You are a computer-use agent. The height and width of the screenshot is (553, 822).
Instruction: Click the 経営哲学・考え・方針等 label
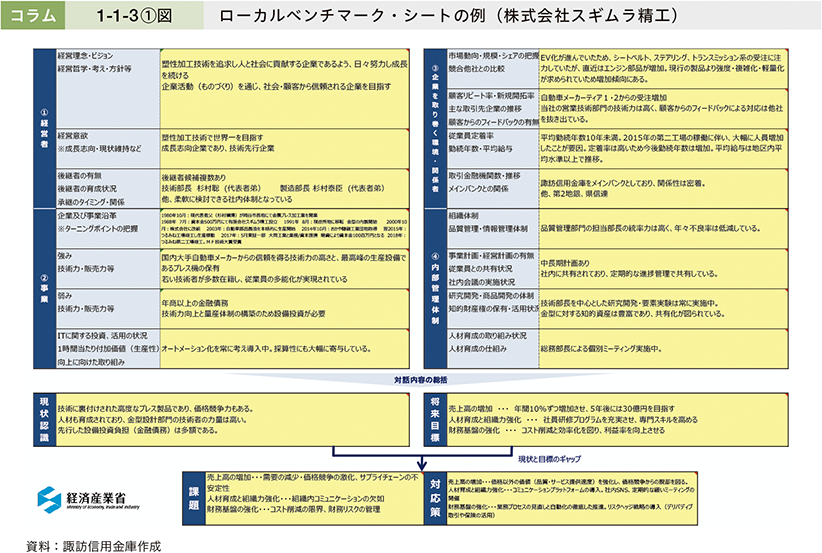(94, 69)
